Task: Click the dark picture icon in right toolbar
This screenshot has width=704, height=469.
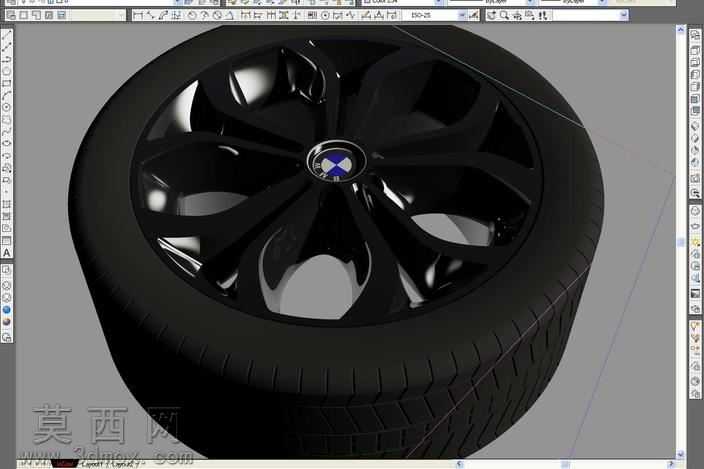Action: (695, 294)
